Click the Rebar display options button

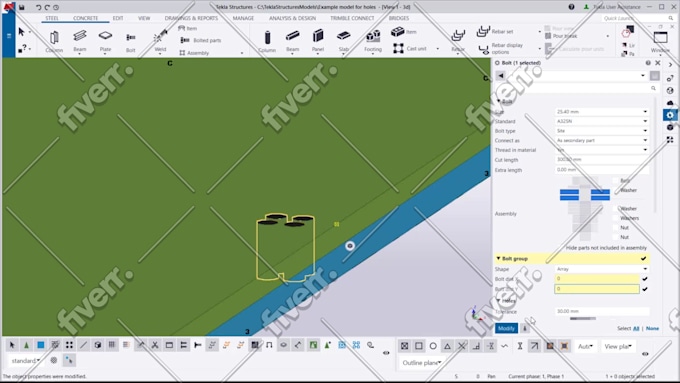tap(501, 49)
